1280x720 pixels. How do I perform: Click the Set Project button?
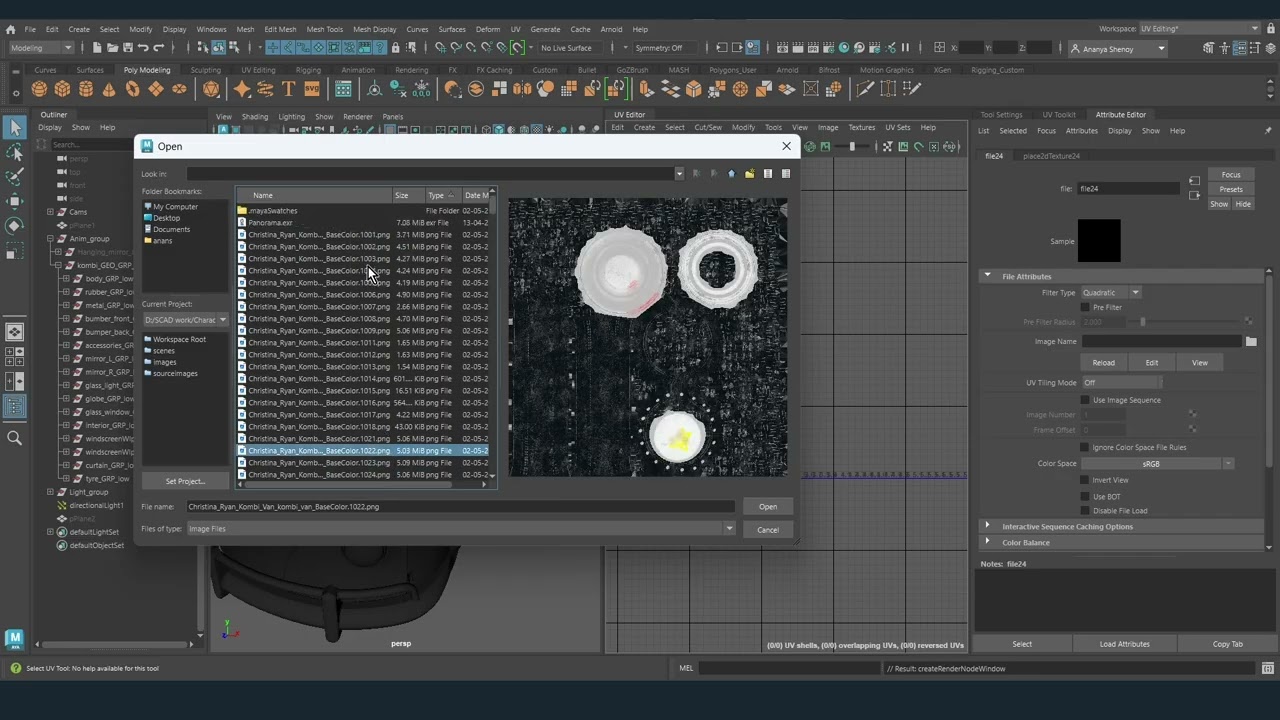[x=185, y=481]
